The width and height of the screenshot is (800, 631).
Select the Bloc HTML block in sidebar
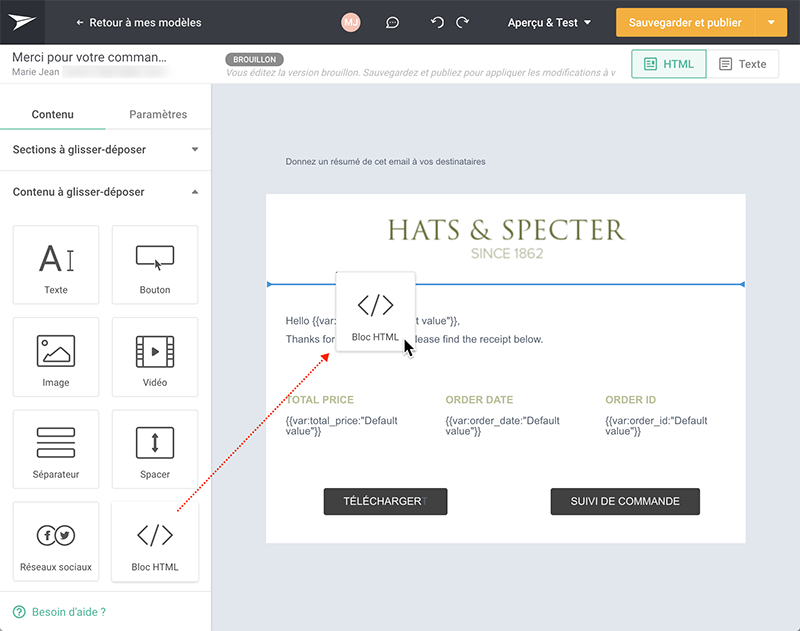coord(155,542)
